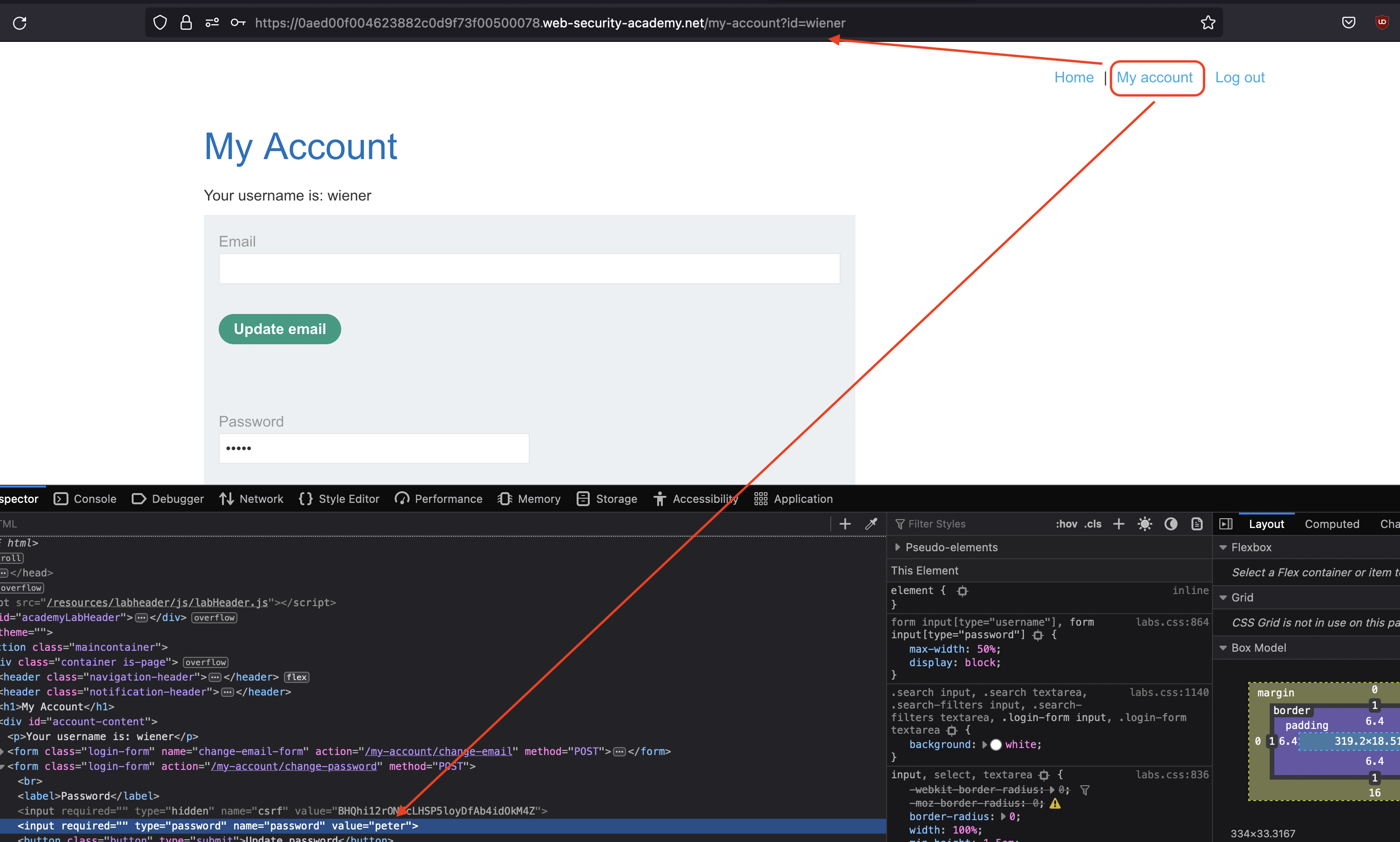The height and width of the screenshot is (842, 1400).
Task: Toggle print media simulation
Action: click(1197, 524)
